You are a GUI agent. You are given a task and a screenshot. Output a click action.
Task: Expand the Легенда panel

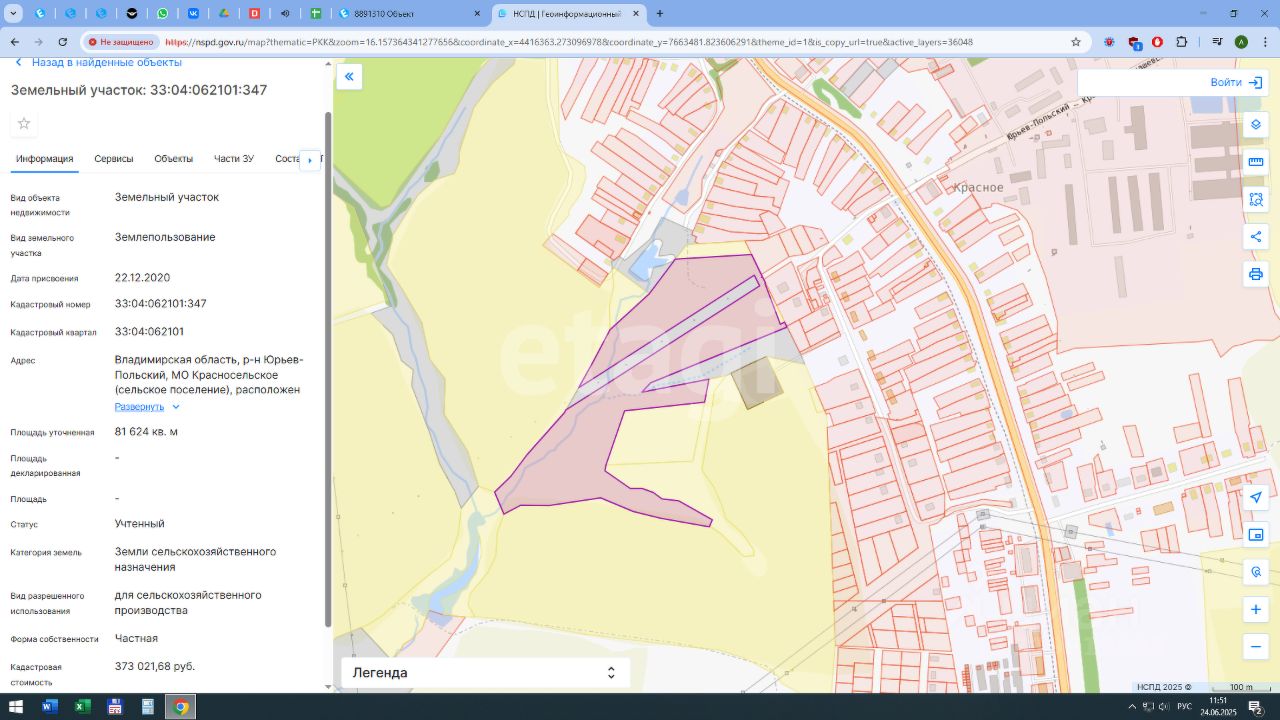click(x=485, y=673)
